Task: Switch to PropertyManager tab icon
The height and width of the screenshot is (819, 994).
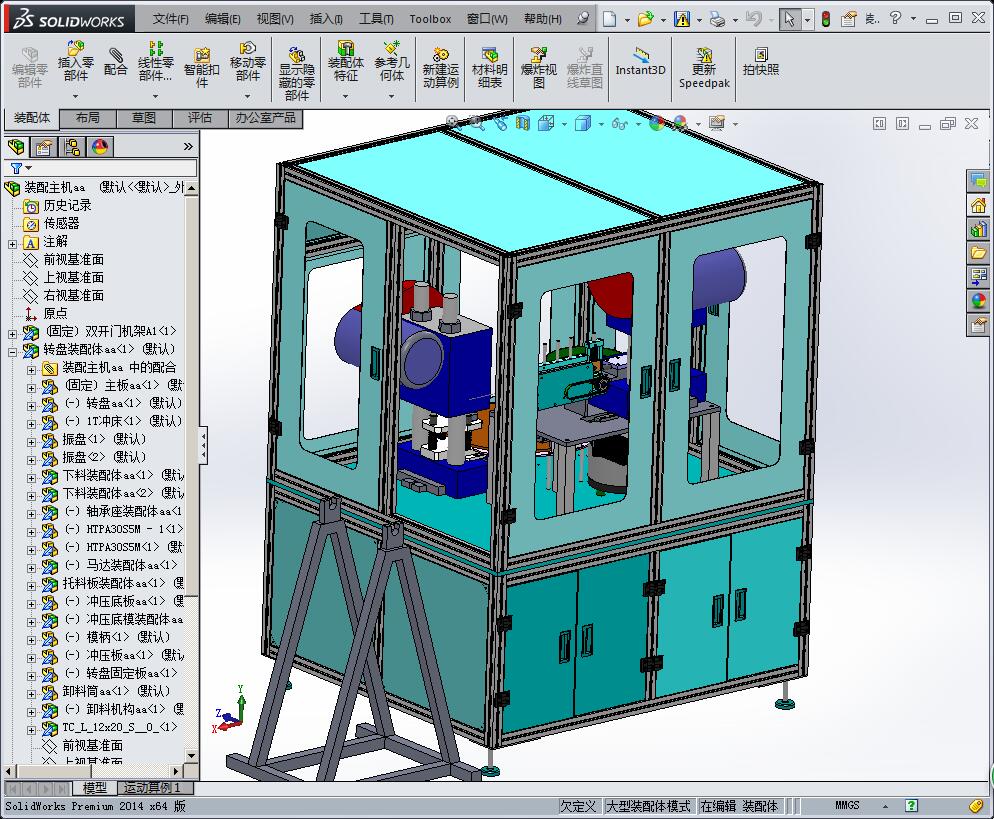Action: click(43, 147)
